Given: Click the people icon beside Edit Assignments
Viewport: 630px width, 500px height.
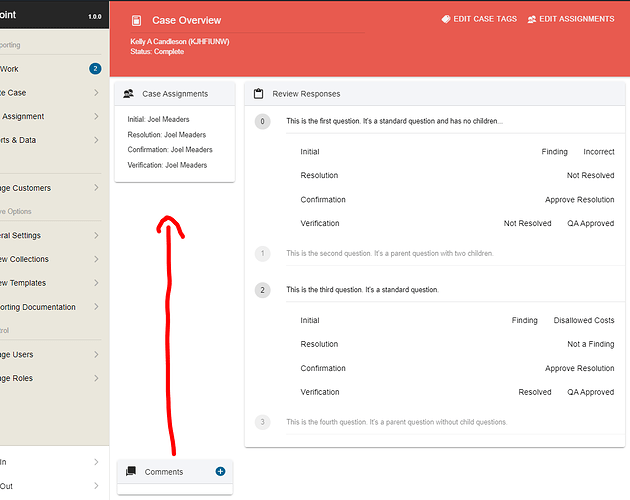Looking at the screenshot, I should coord(532,19).
